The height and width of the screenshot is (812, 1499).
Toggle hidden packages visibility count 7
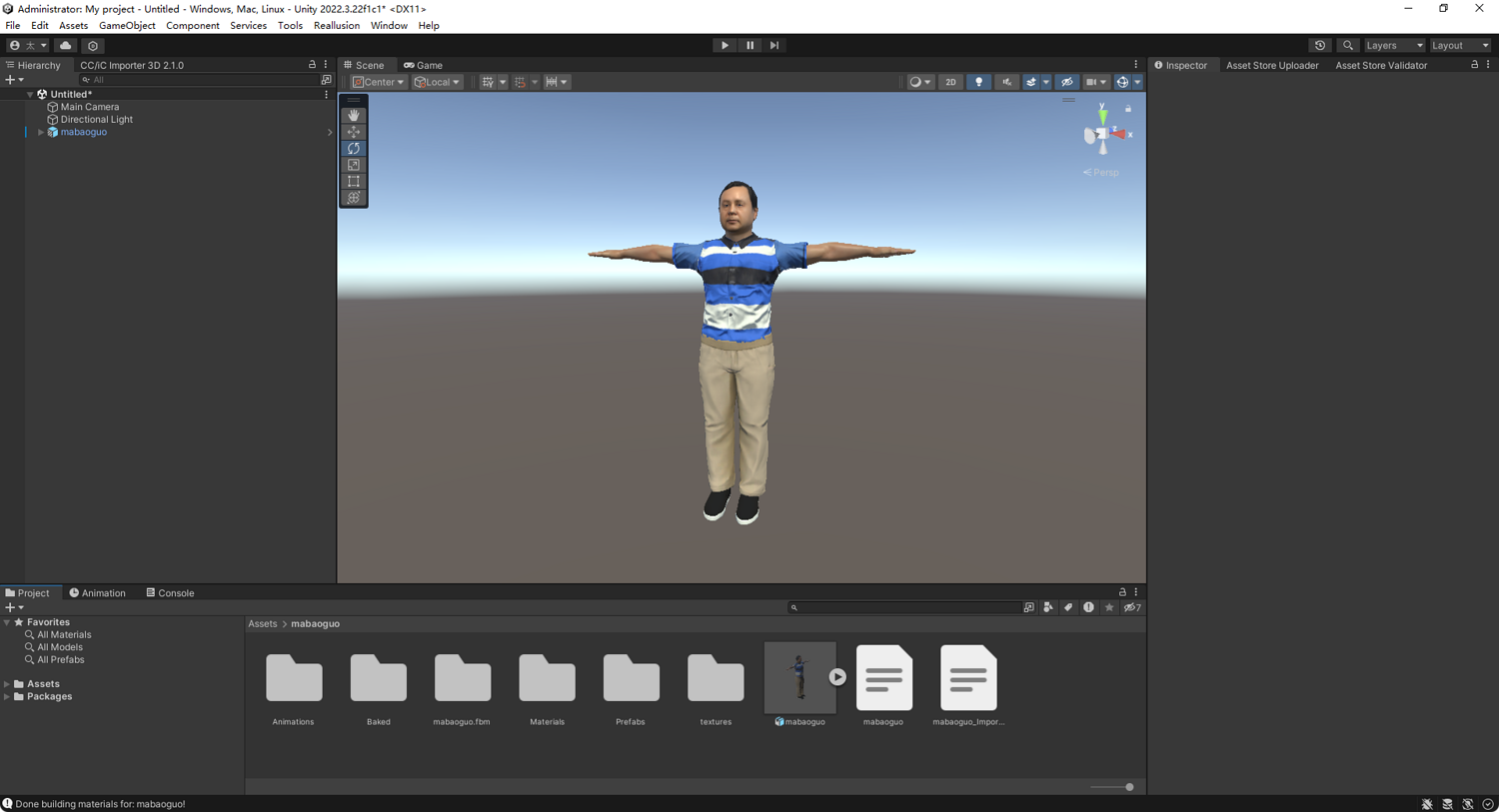[x=1132, y=607]
